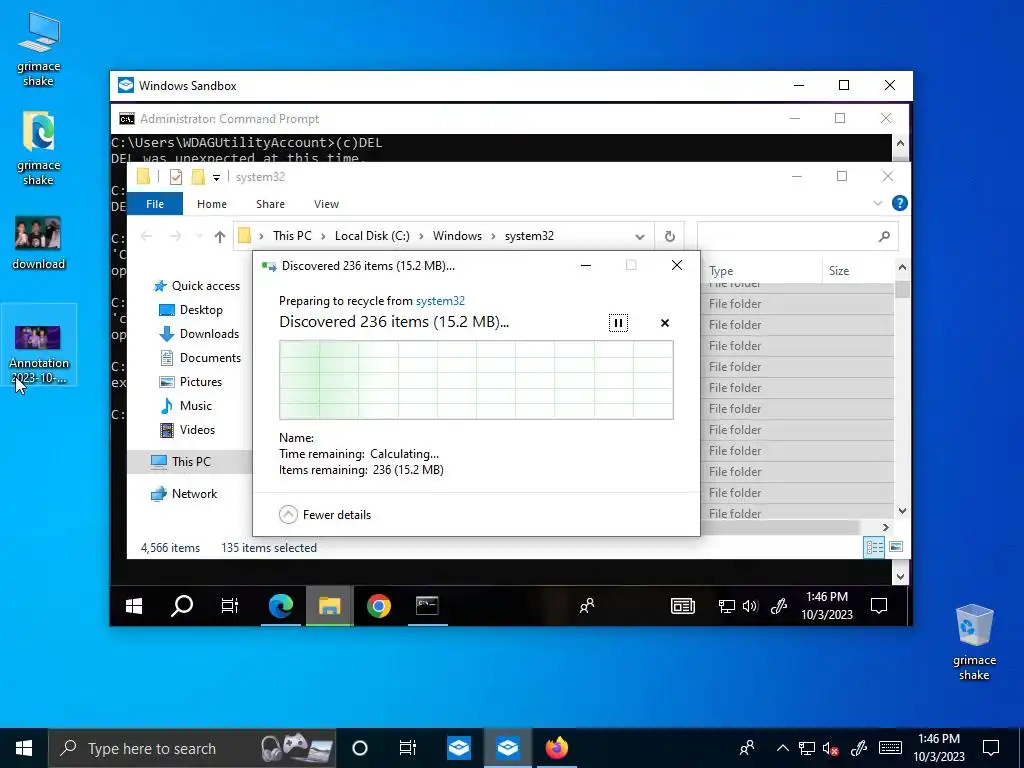Switch to the Share ribbon tab
This screenshot has height=768, width=1024.
click(270, 204)
